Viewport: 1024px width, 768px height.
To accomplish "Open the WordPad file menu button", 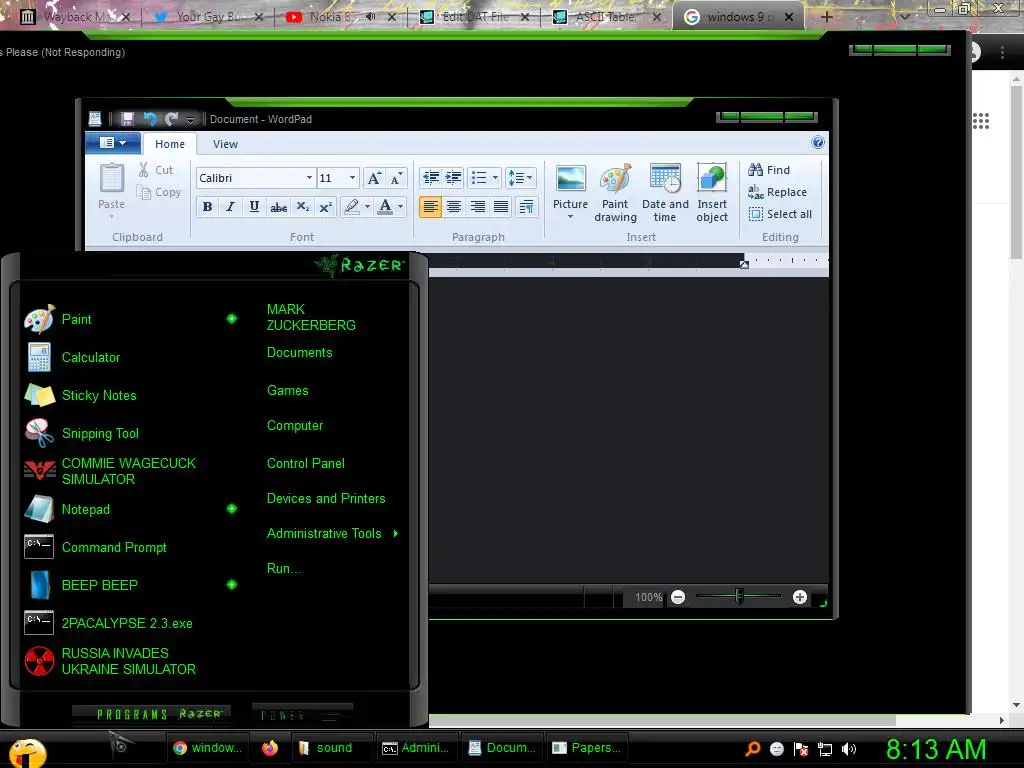I will 113,143.
